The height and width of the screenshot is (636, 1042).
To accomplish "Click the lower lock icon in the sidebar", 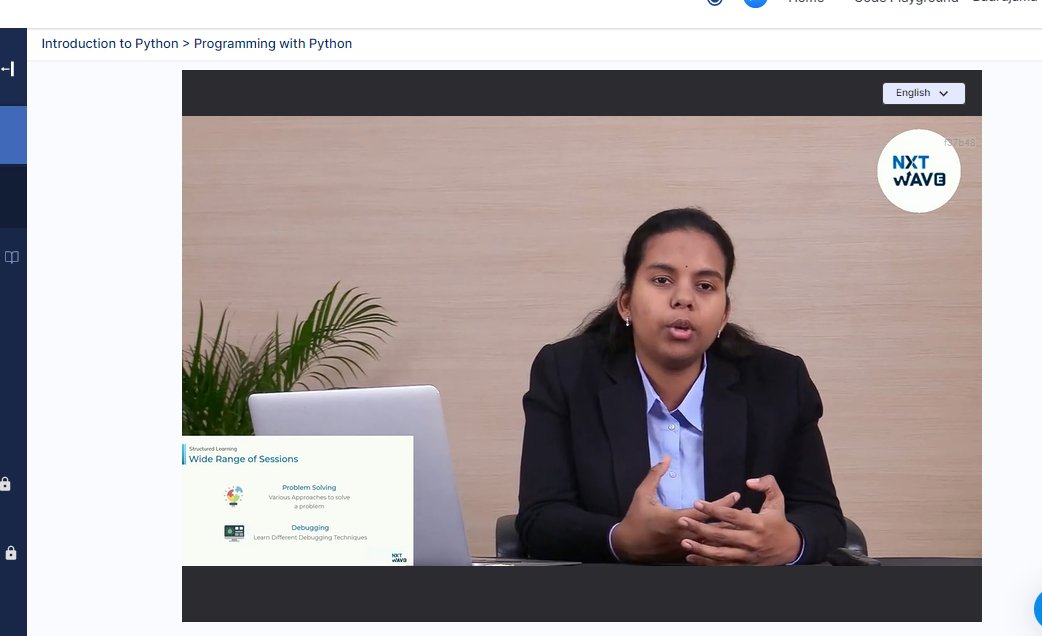I will pyautogui.click(x=11, y=553).
